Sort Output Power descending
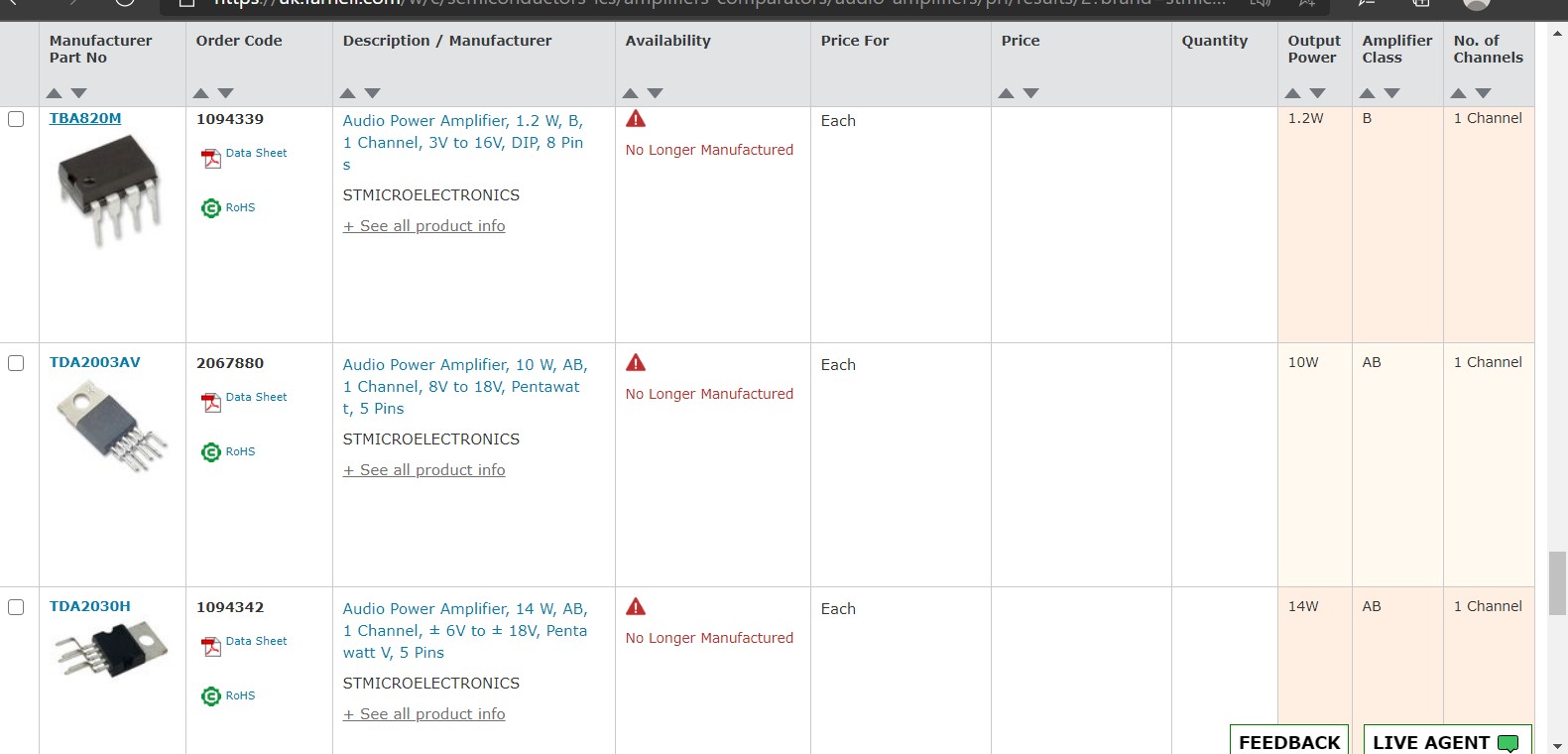The image size is (1568, 754). [1318, 93]
